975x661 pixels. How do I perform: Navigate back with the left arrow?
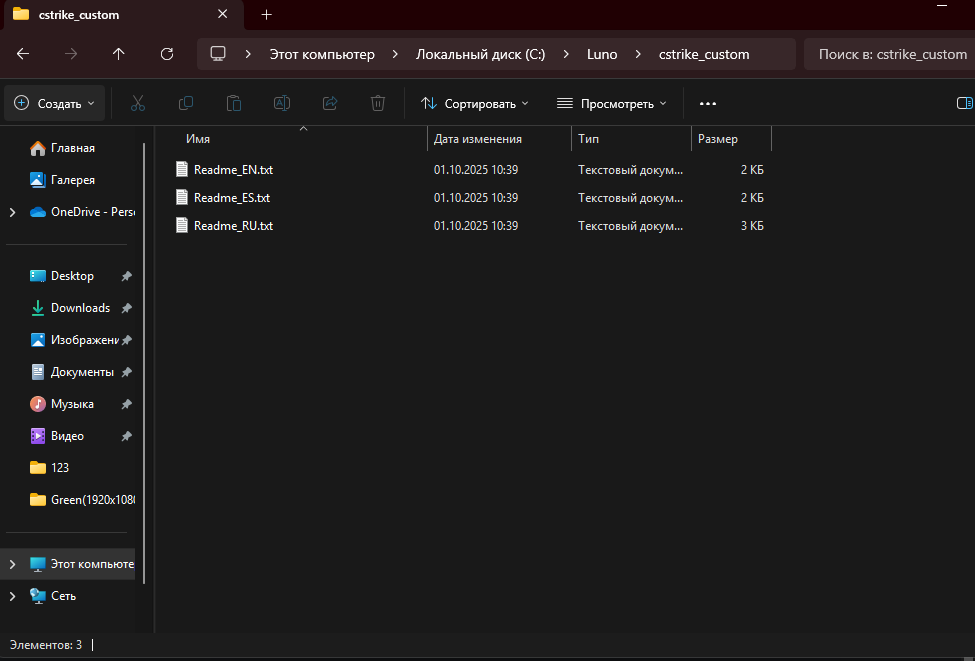point(23,54)
